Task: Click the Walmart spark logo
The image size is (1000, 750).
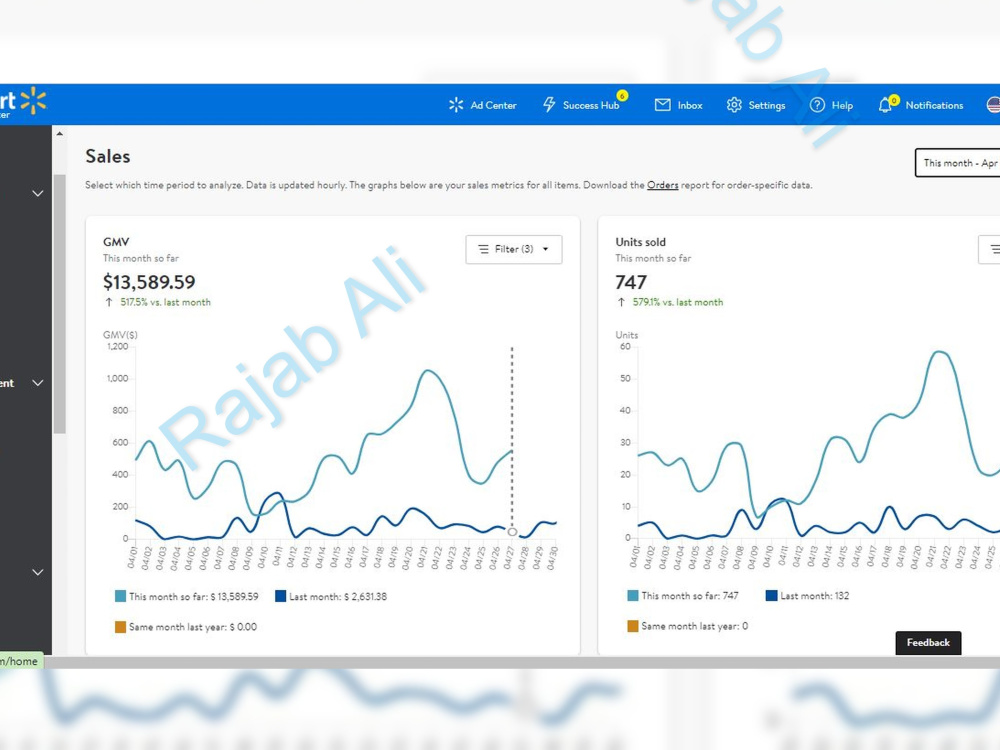Action: 33,101
